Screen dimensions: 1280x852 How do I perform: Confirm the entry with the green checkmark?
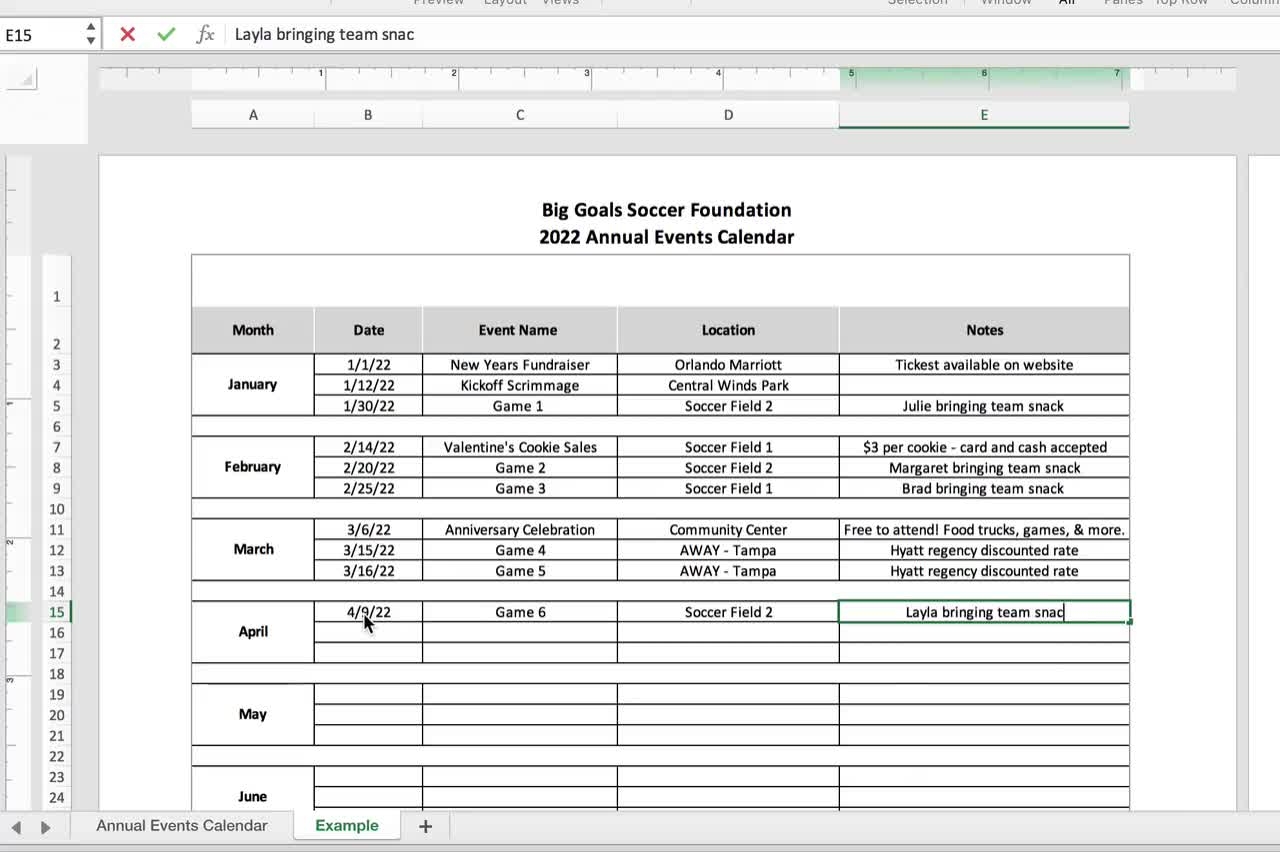(166, 34)
